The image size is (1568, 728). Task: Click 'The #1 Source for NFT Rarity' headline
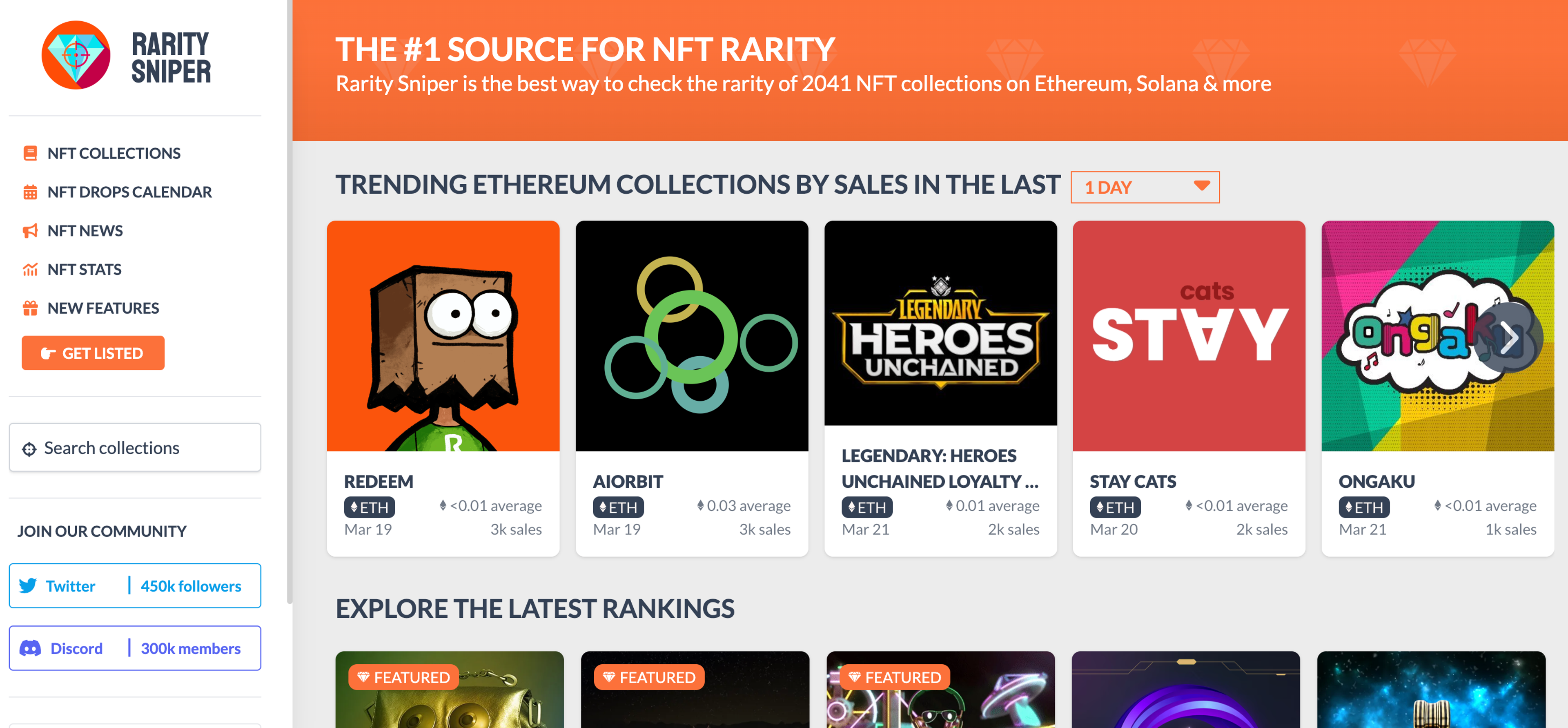[x=585, y=50]
